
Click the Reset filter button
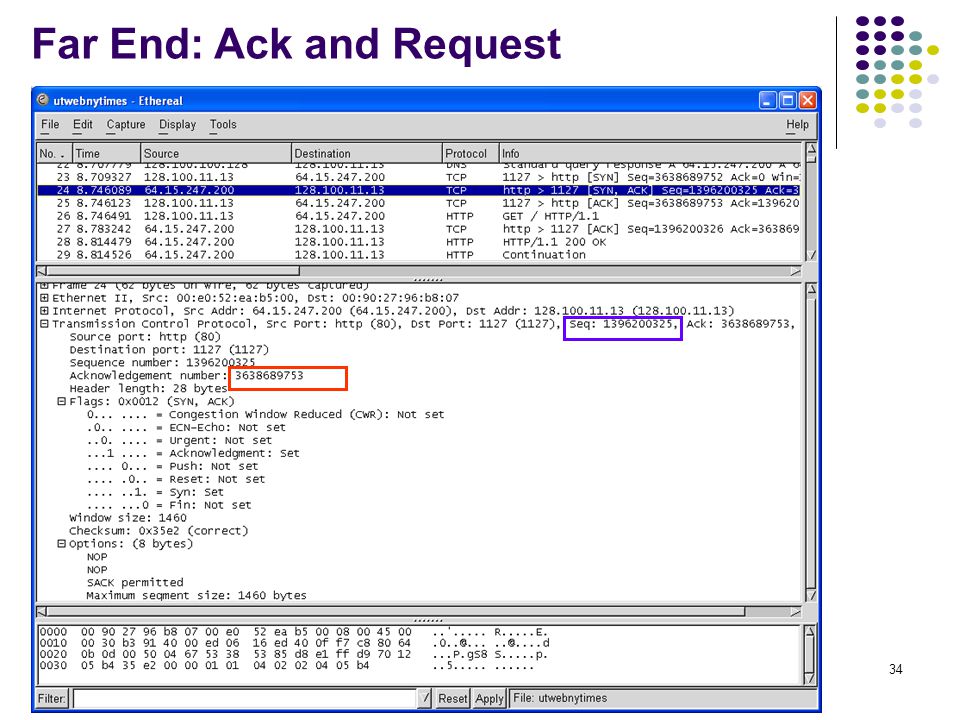453,699
